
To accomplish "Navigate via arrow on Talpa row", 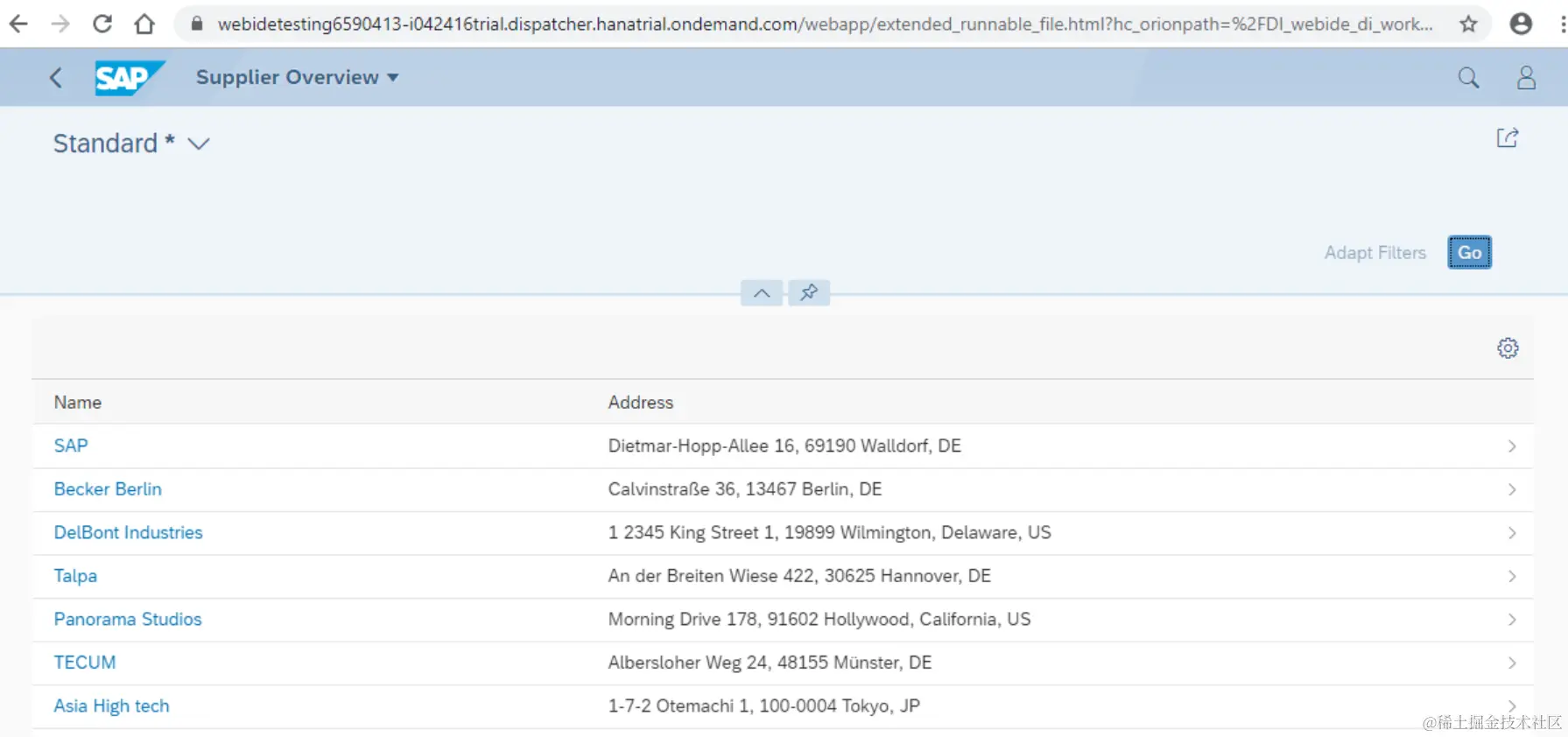I will click(1512, 576).
